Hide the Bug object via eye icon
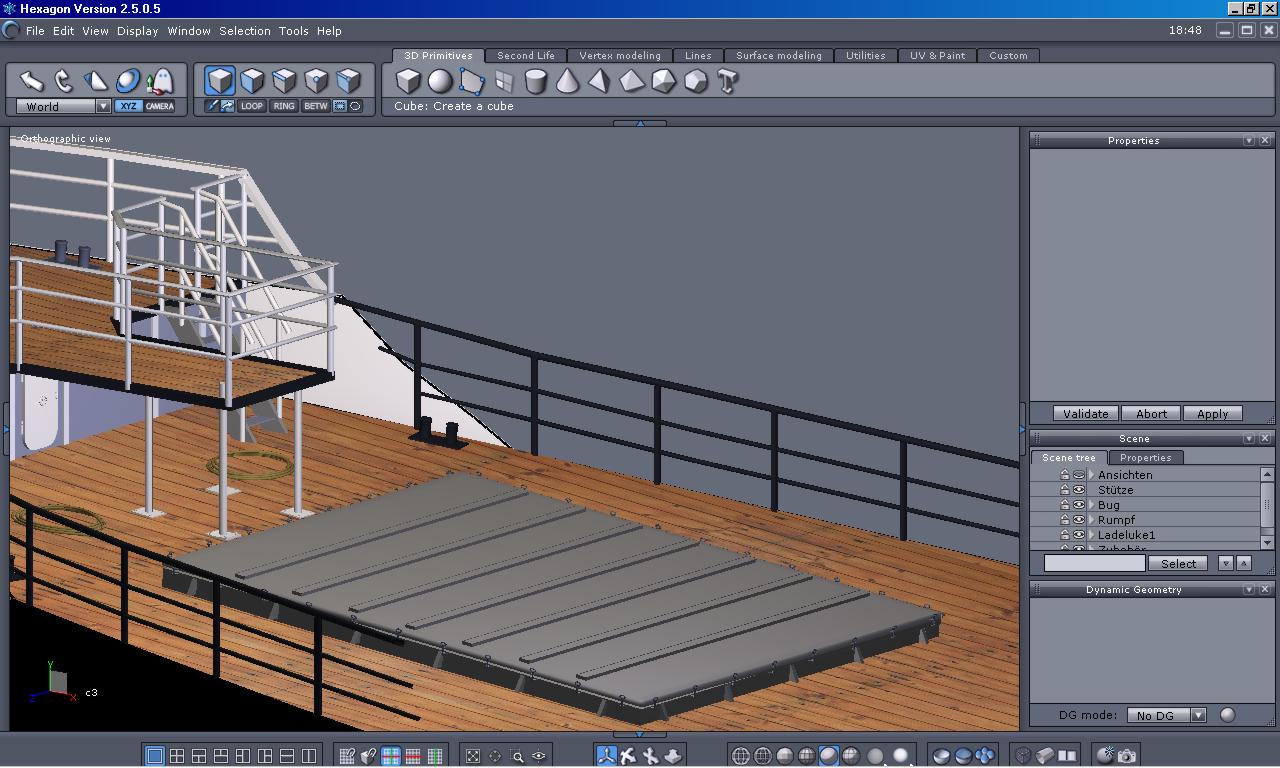The height and width of the screenshot is (768, 1280). coord(1079,505)
